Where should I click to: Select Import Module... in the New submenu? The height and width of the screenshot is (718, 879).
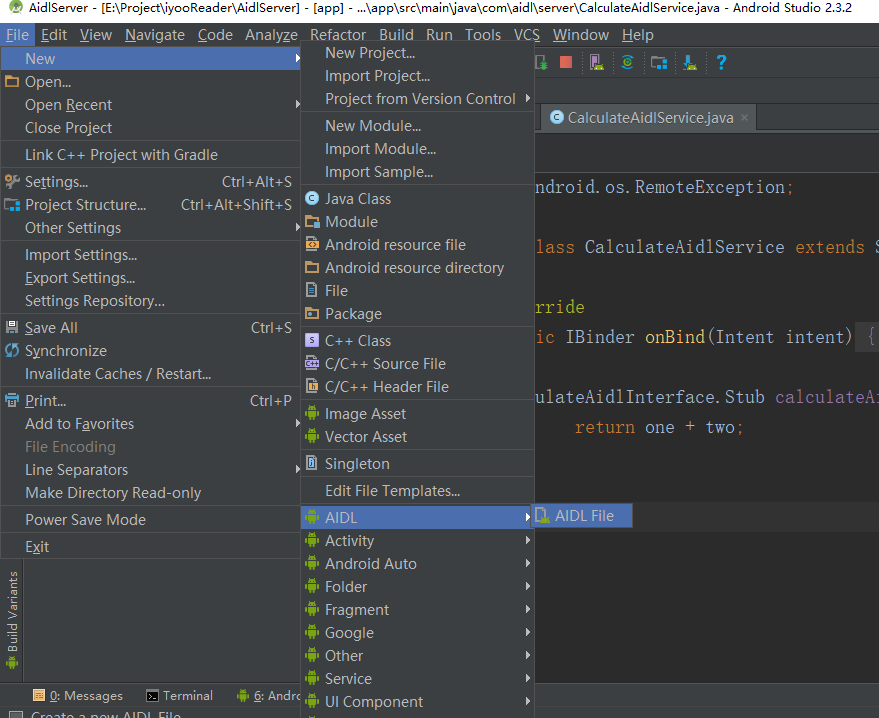(x=418, y=149)
